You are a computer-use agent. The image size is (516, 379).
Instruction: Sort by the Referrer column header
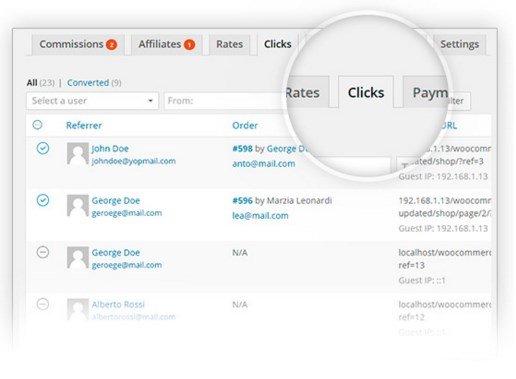(x=84, y=125)
